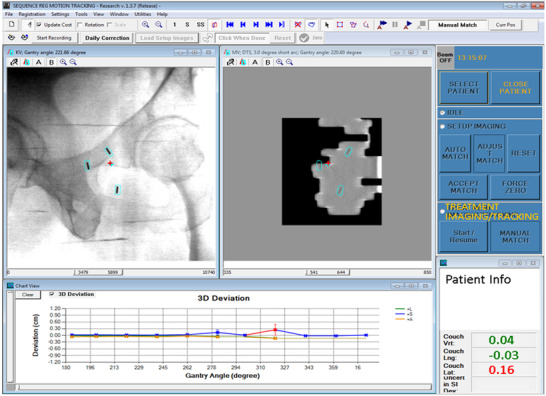Click the ADJUST MATCH button
This screenshot has height=396, width=546.
point(489,153)
